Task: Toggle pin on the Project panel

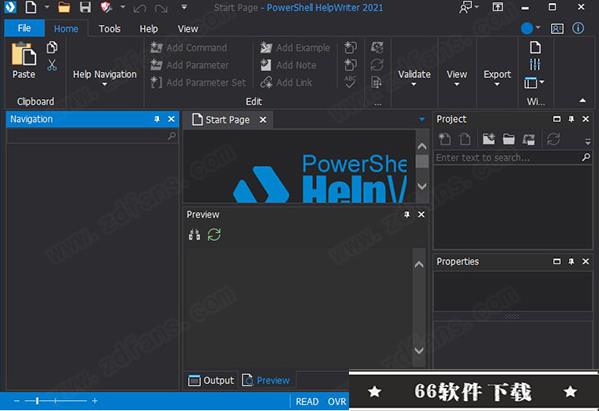Action: tap(571, 119)
